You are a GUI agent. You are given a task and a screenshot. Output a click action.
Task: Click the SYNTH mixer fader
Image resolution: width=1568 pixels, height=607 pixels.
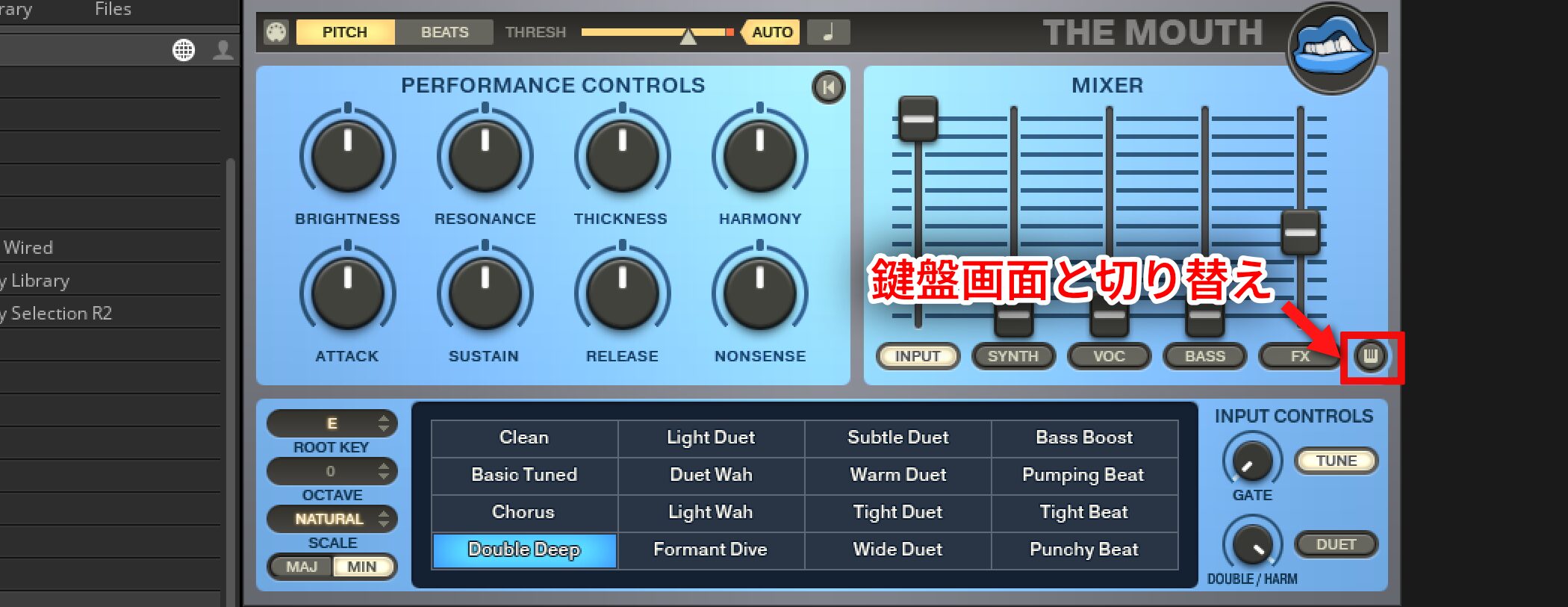[1013, 317]
